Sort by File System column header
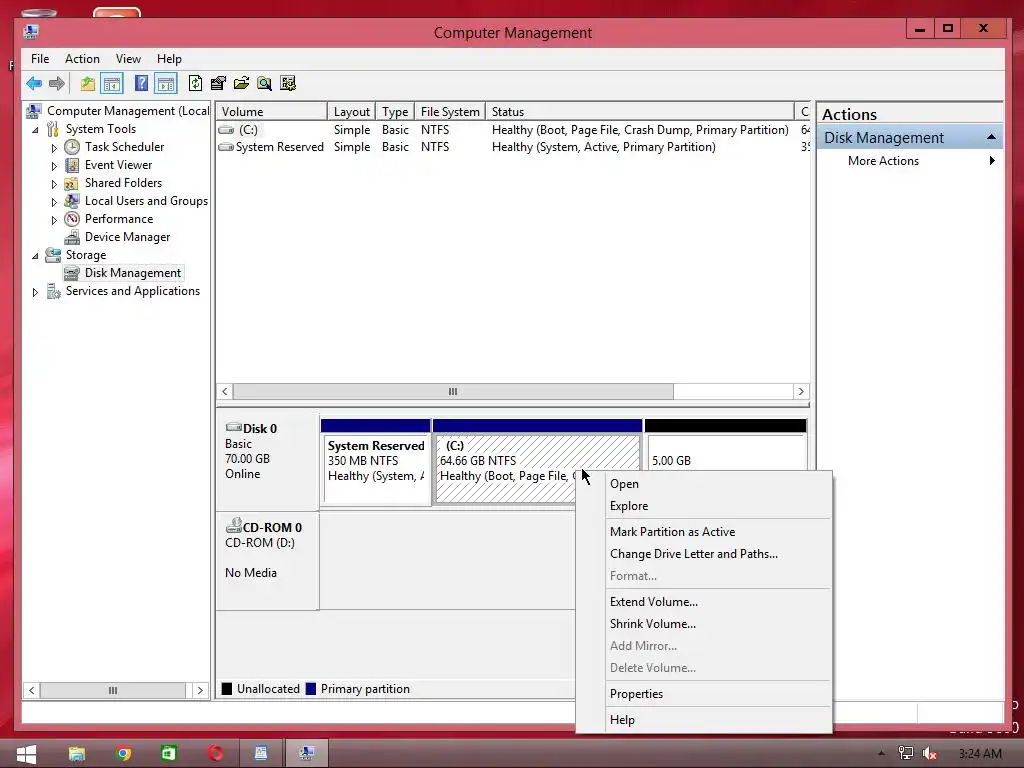1024x768 pixels. click(x=450, y=111)
